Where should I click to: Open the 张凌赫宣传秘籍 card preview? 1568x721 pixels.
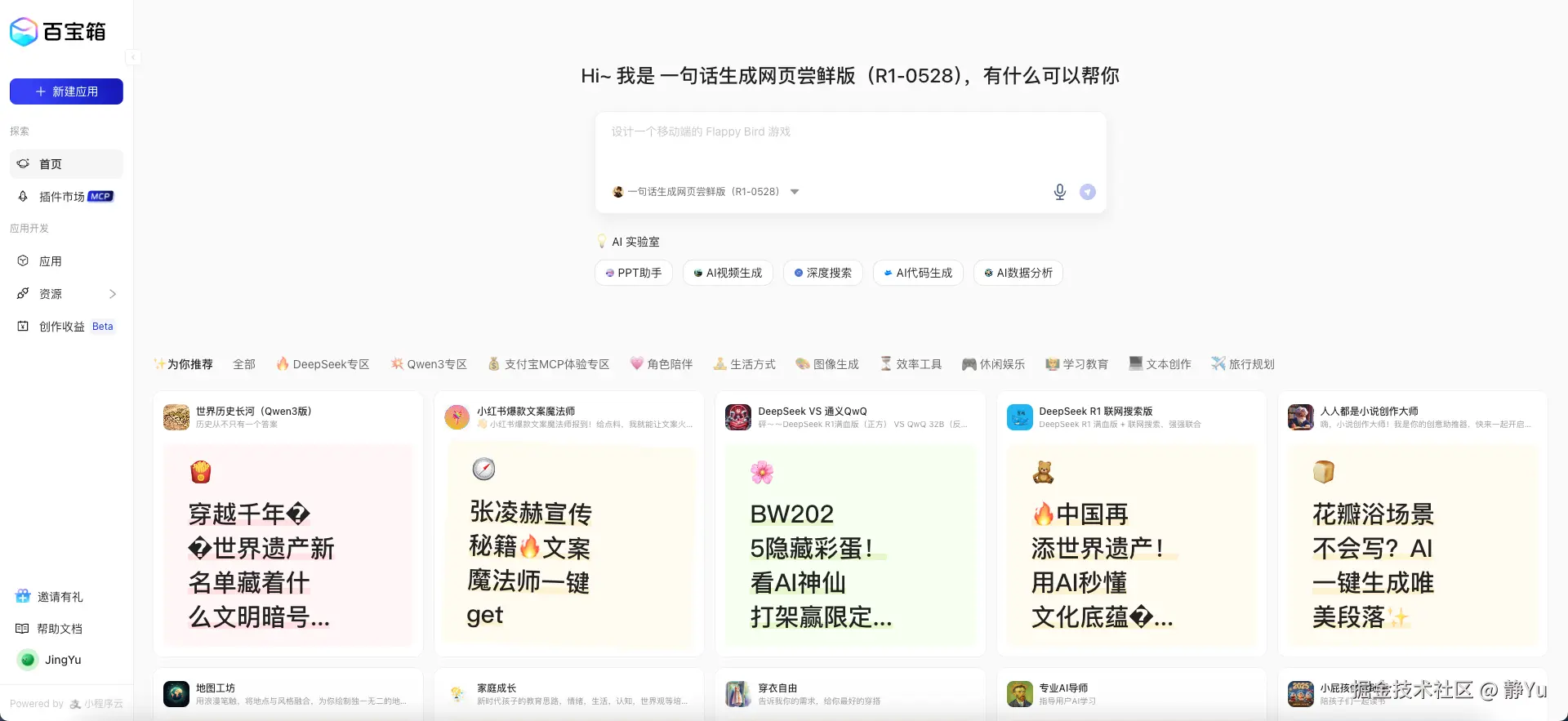pos(569,545)
